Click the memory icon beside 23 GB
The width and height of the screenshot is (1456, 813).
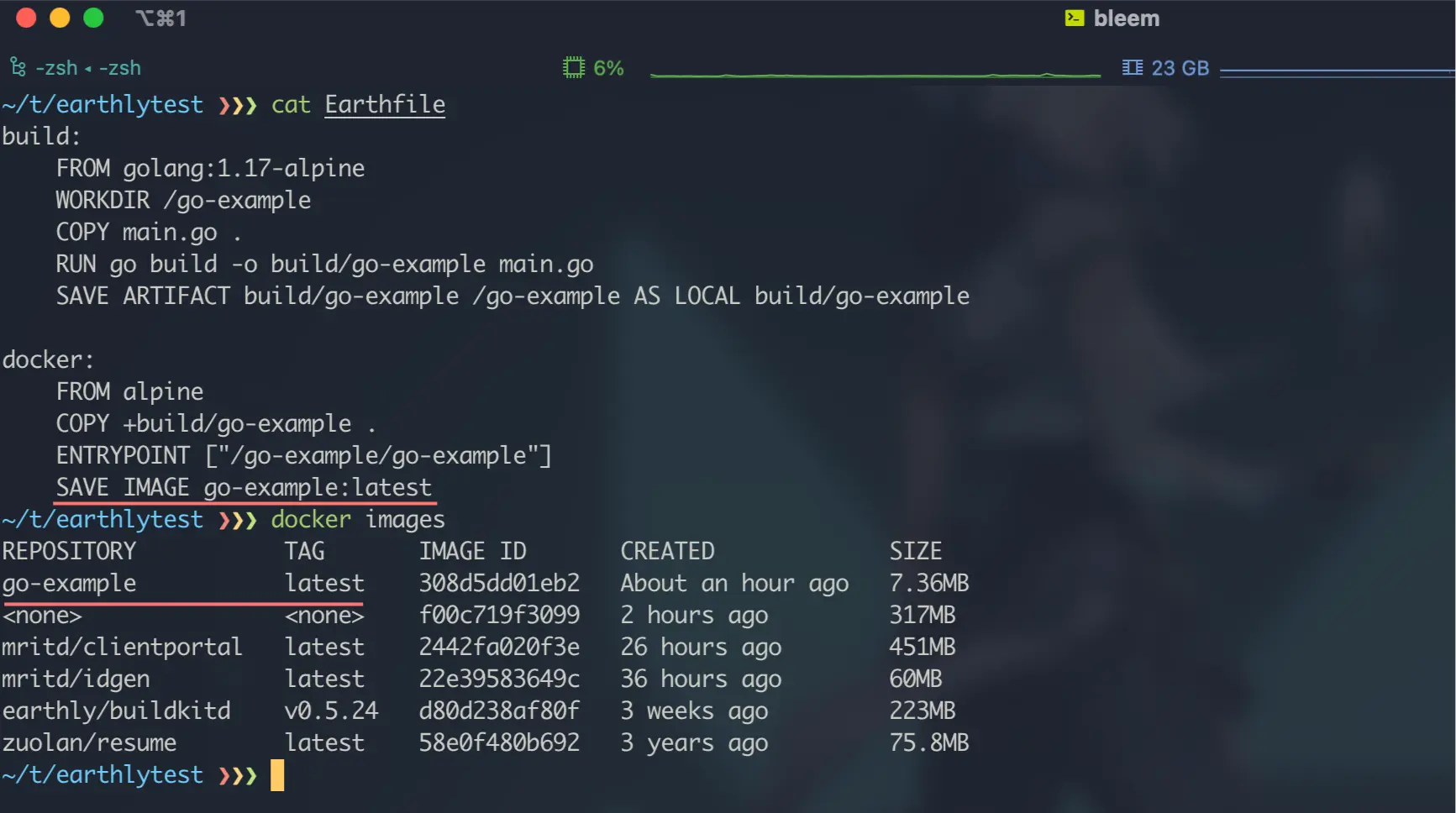[1133, 68]
